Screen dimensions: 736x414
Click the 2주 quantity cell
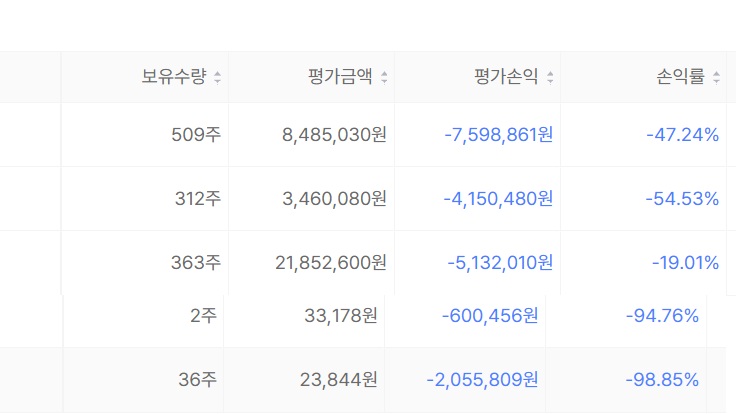203,316
